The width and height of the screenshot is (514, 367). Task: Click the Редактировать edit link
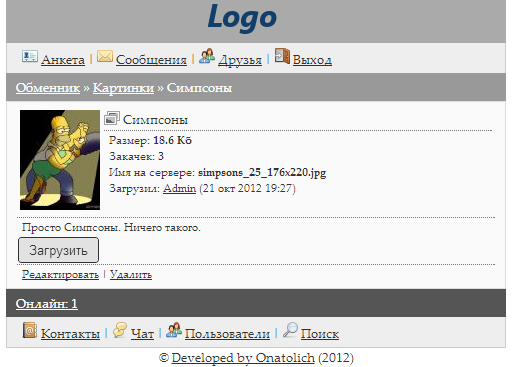click(60, 275)
